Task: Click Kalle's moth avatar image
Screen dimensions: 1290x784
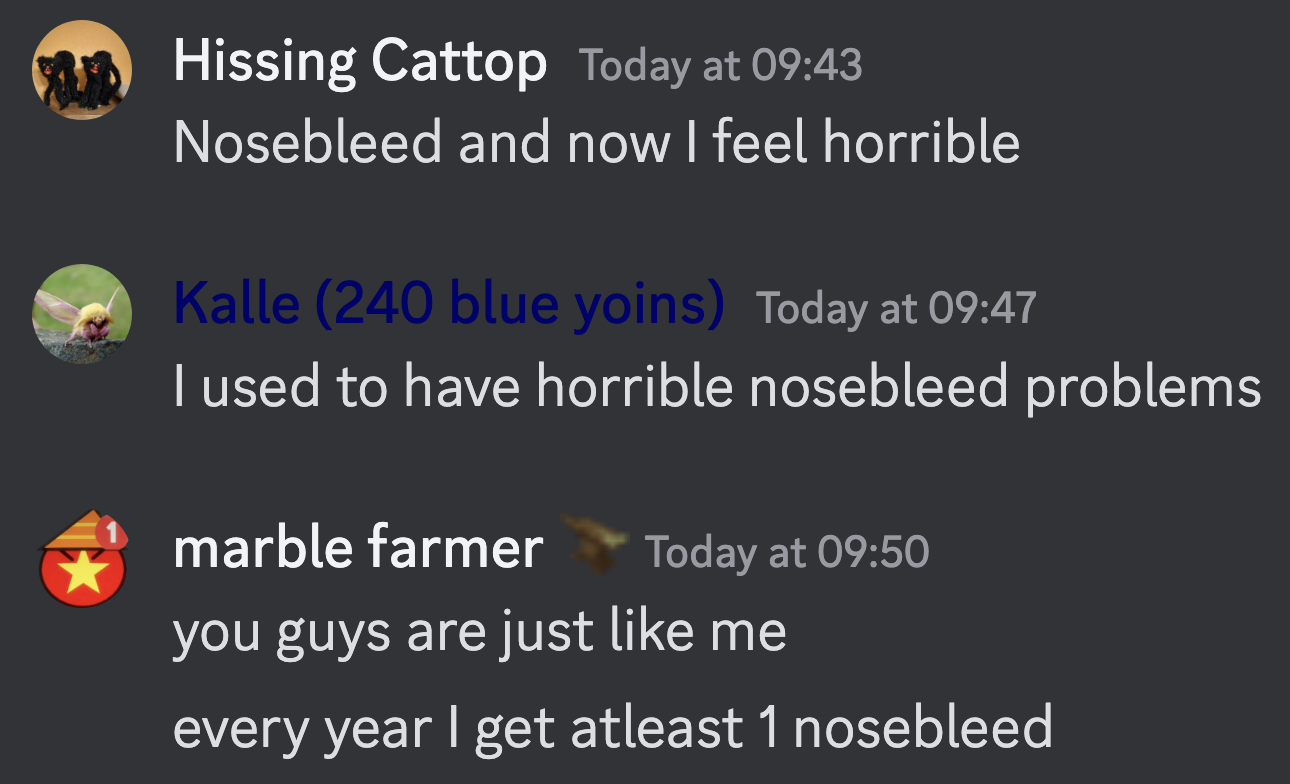Action: 82,314
